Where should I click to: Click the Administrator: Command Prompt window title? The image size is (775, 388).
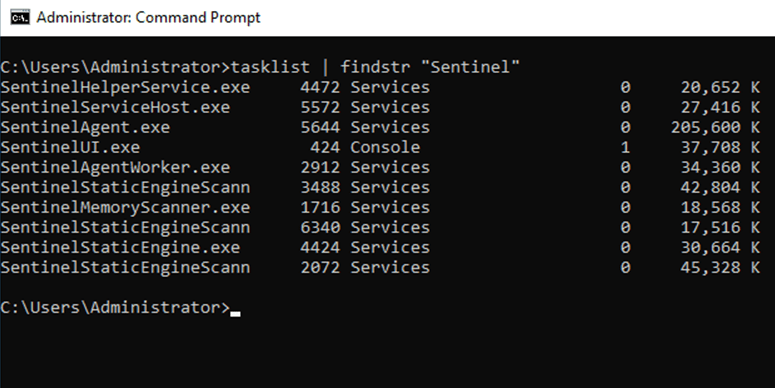click(148, 18)
